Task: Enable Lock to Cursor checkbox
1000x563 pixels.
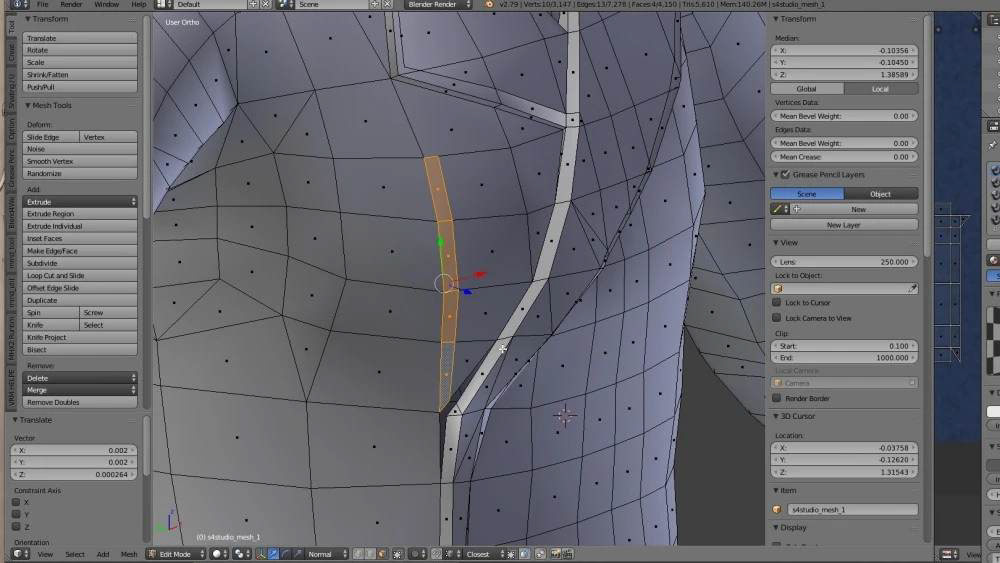Action: click(x=776, y=302)
